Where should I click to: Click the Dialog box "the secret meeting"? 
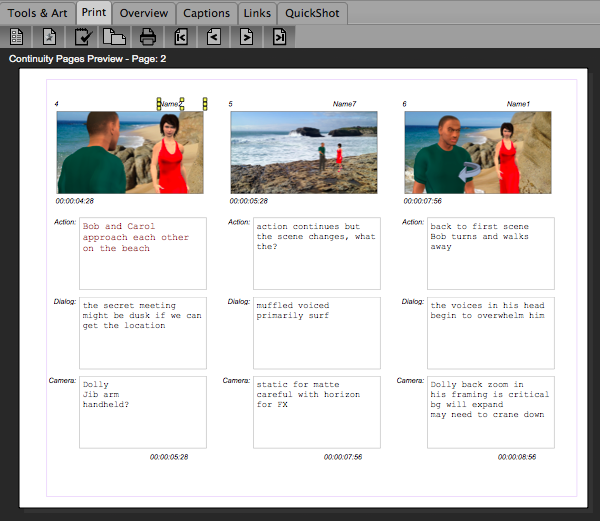click(143, 333)
